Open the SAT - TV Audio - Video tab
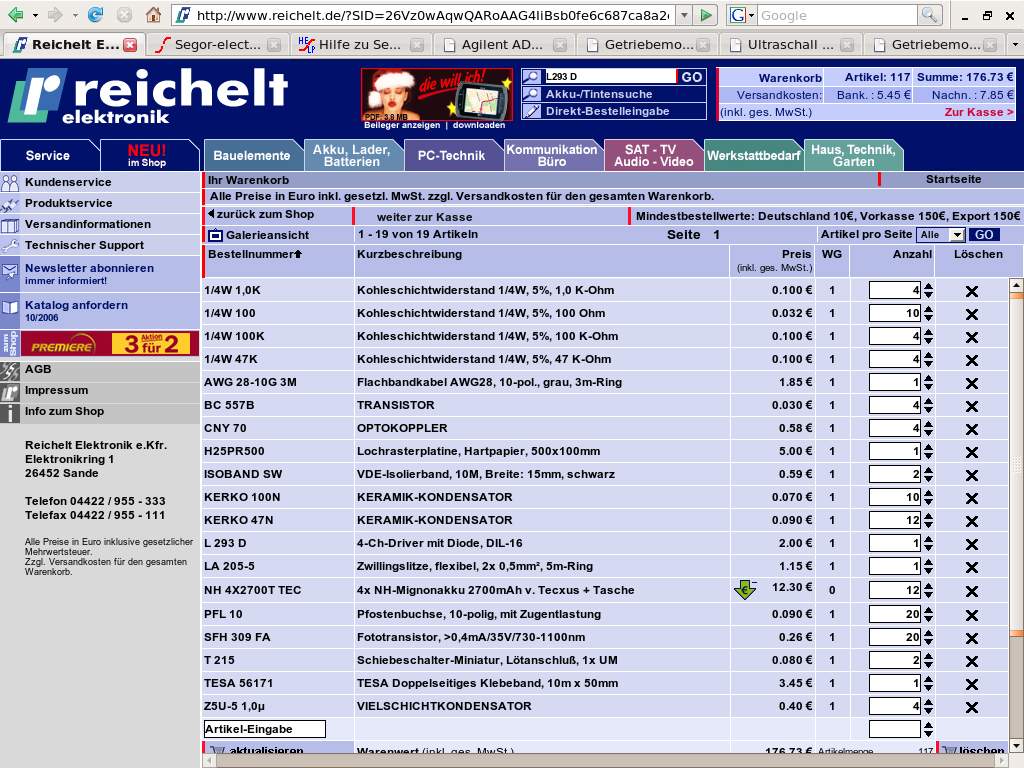1024x768 pixels. (x=654, y=155)
